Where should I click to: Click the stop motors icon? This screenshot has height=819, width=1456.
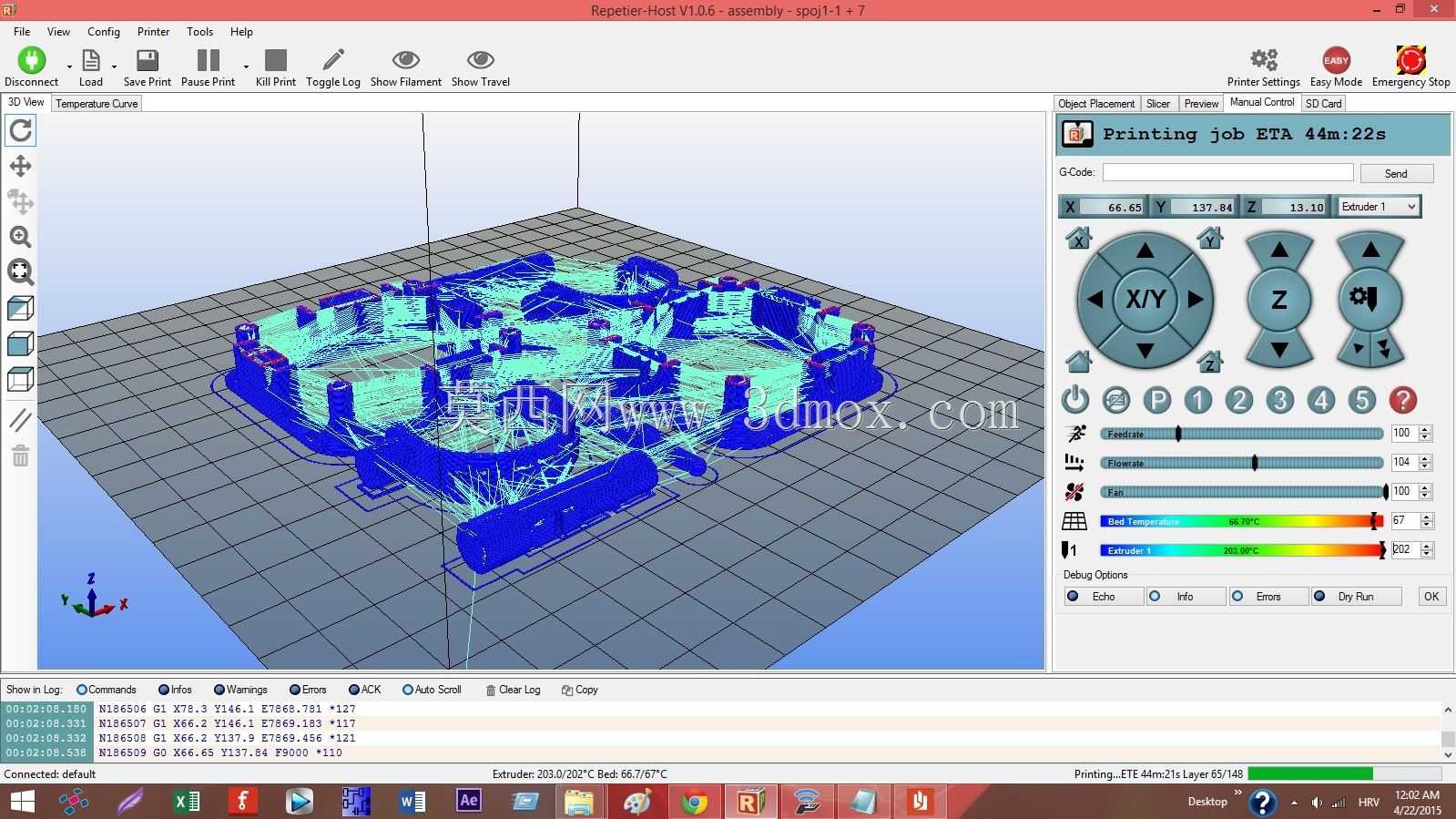tap(1116, 400)
